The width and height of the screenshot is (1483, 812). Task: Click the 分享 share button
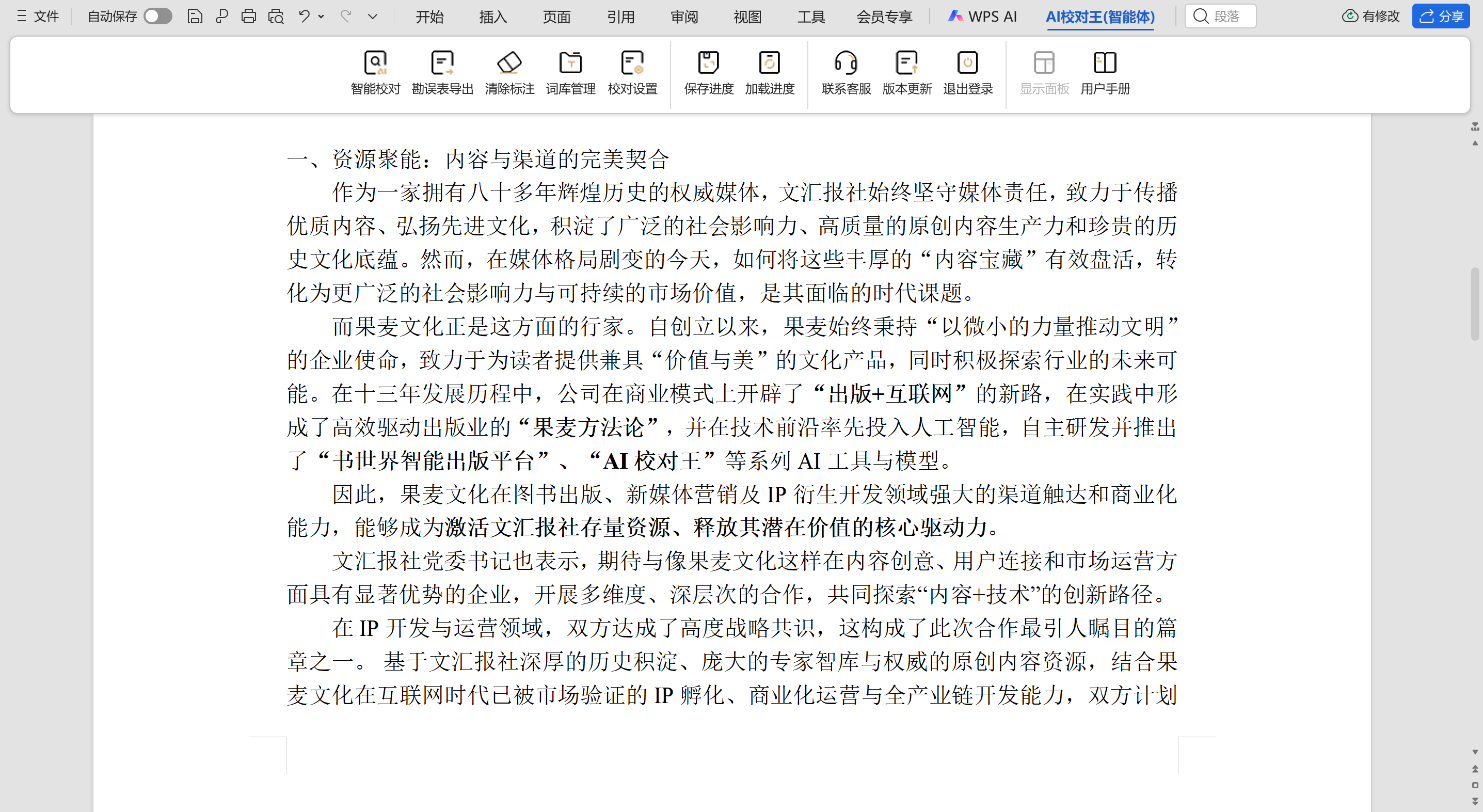1440,16
